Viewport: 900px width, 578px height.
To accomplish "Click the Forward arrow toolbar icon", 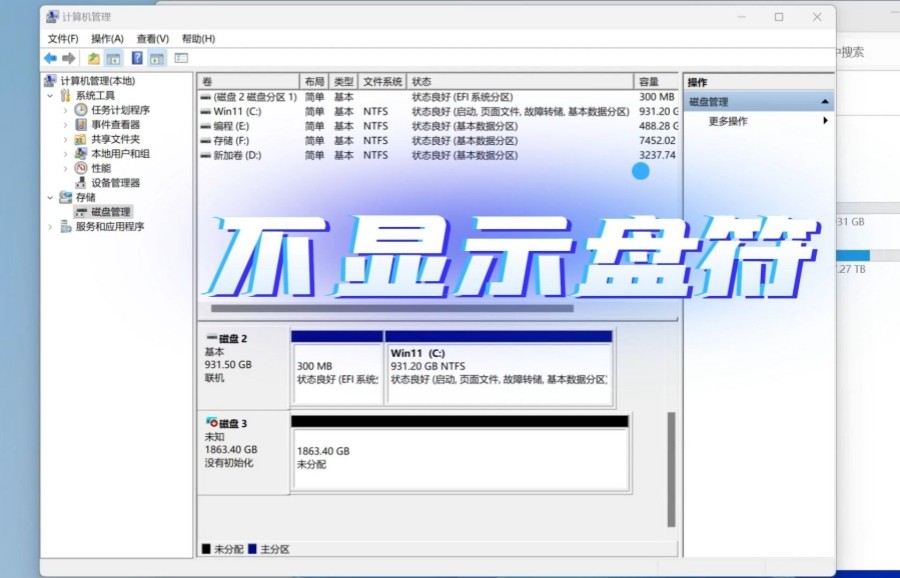I will (69, 58).
